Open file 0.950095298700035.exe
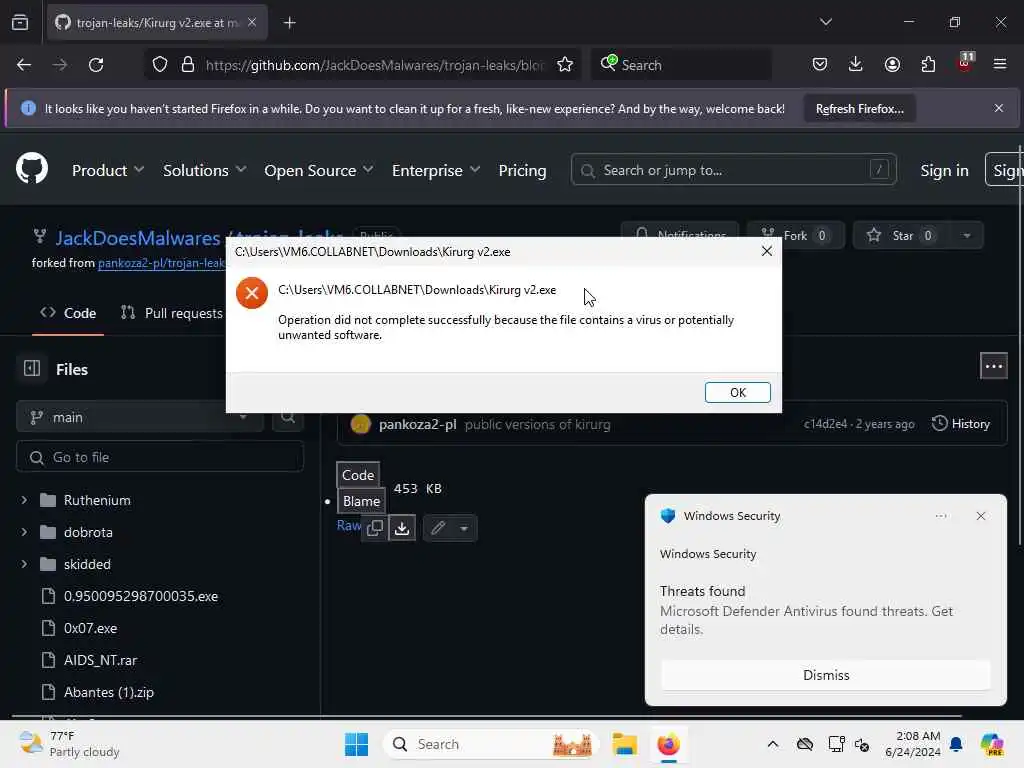This screenshot has height=768, width=1024. point(140,596)
